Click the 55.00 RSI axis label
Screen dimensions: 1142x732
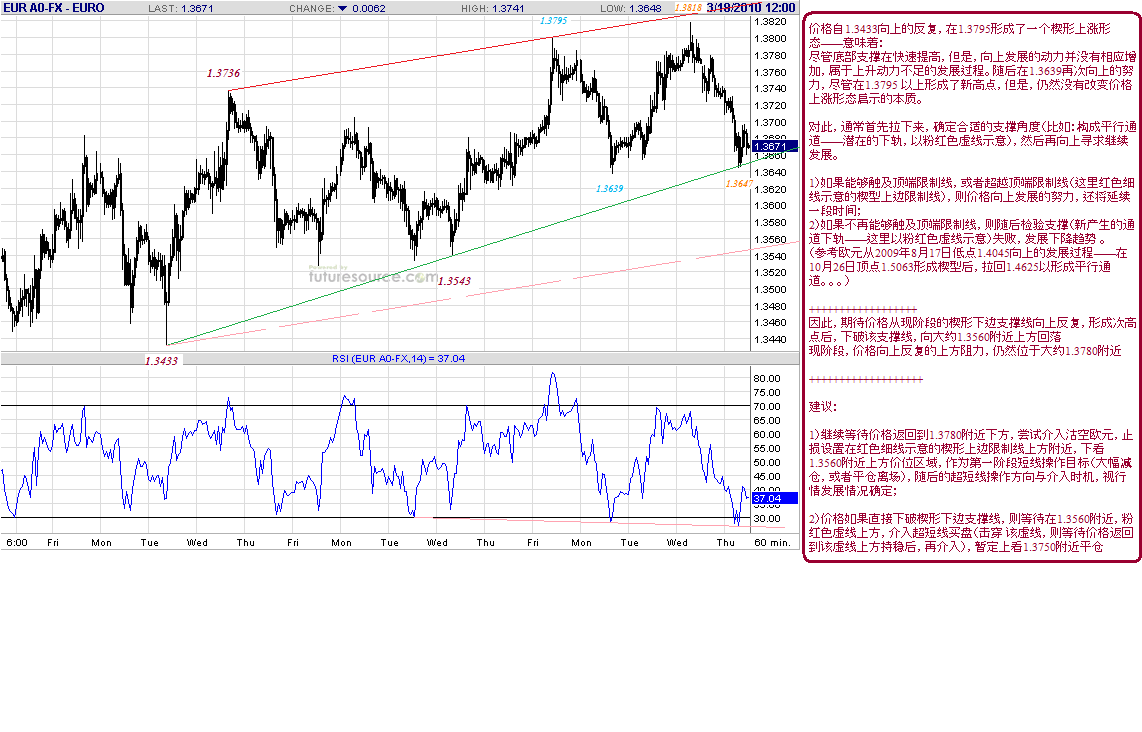767,449
